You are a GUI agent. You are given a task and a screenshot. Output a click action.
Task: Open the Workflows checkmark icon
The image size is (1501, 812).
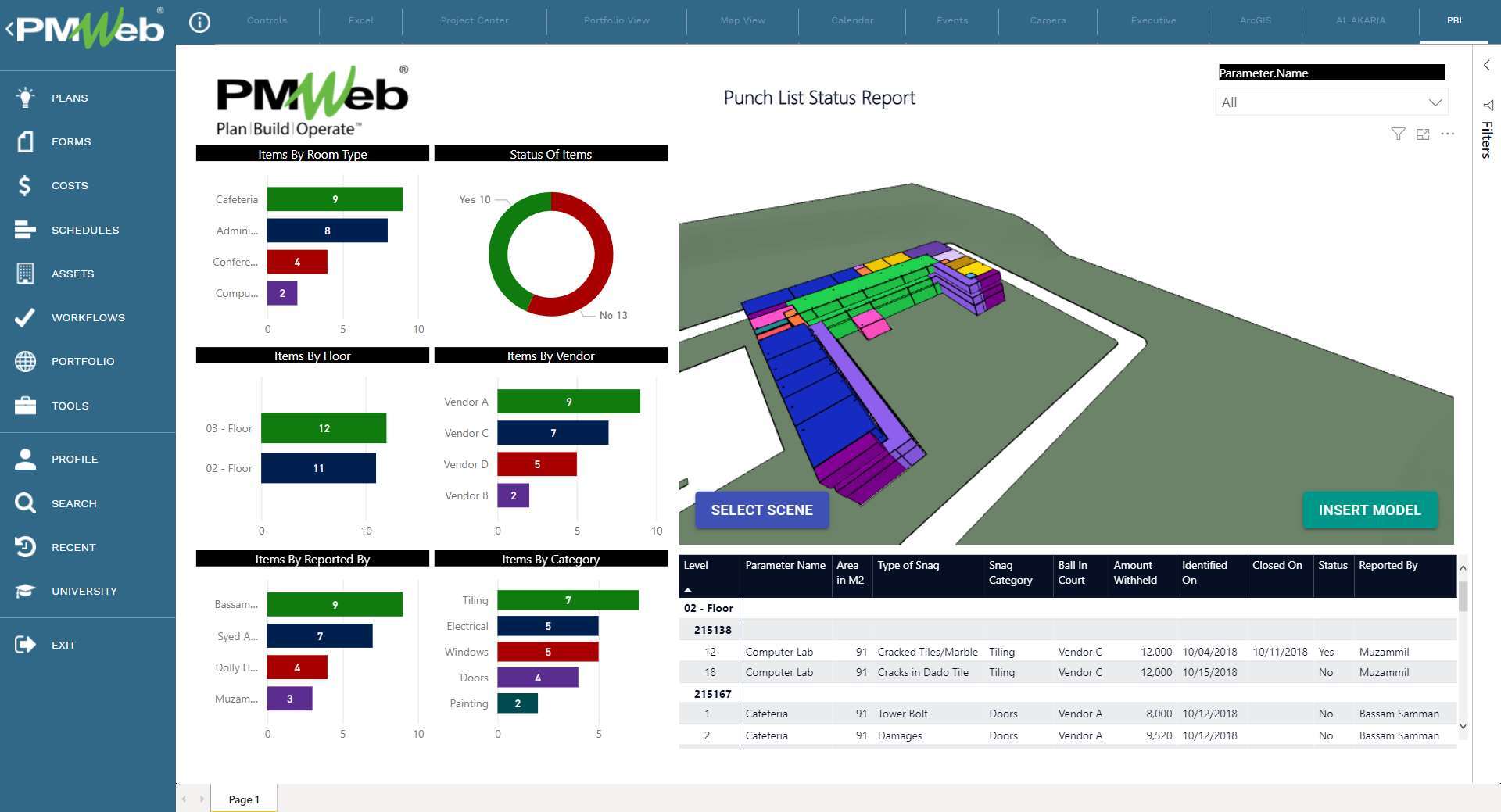coord(25,317)
